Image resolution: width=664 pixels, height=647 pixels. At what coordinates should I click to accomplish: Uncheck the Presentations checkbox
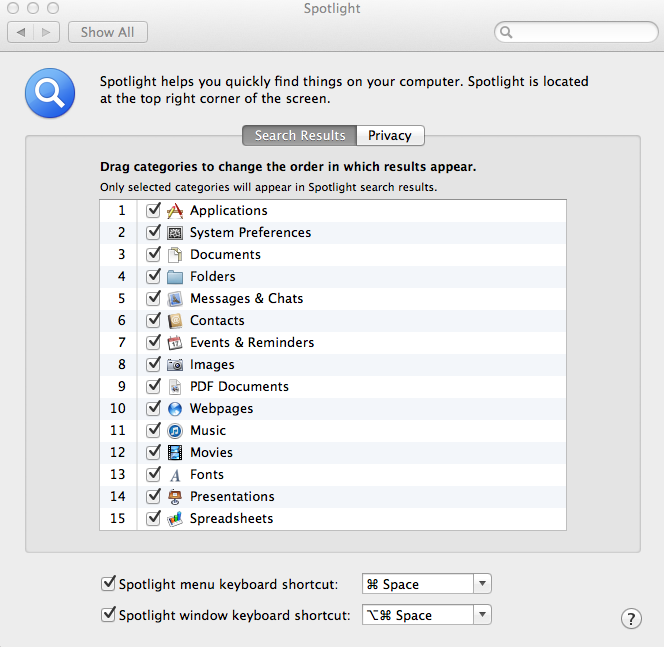153,496
